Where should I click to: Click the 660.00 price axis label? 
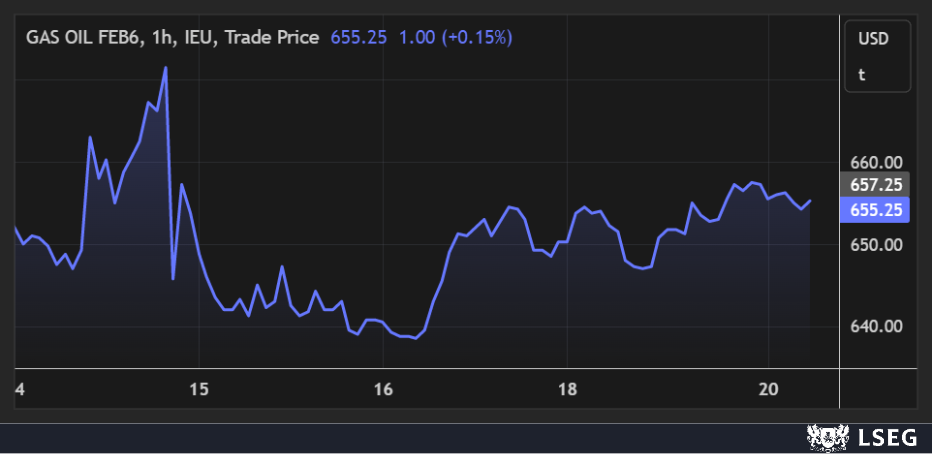(x=877, y=163)
